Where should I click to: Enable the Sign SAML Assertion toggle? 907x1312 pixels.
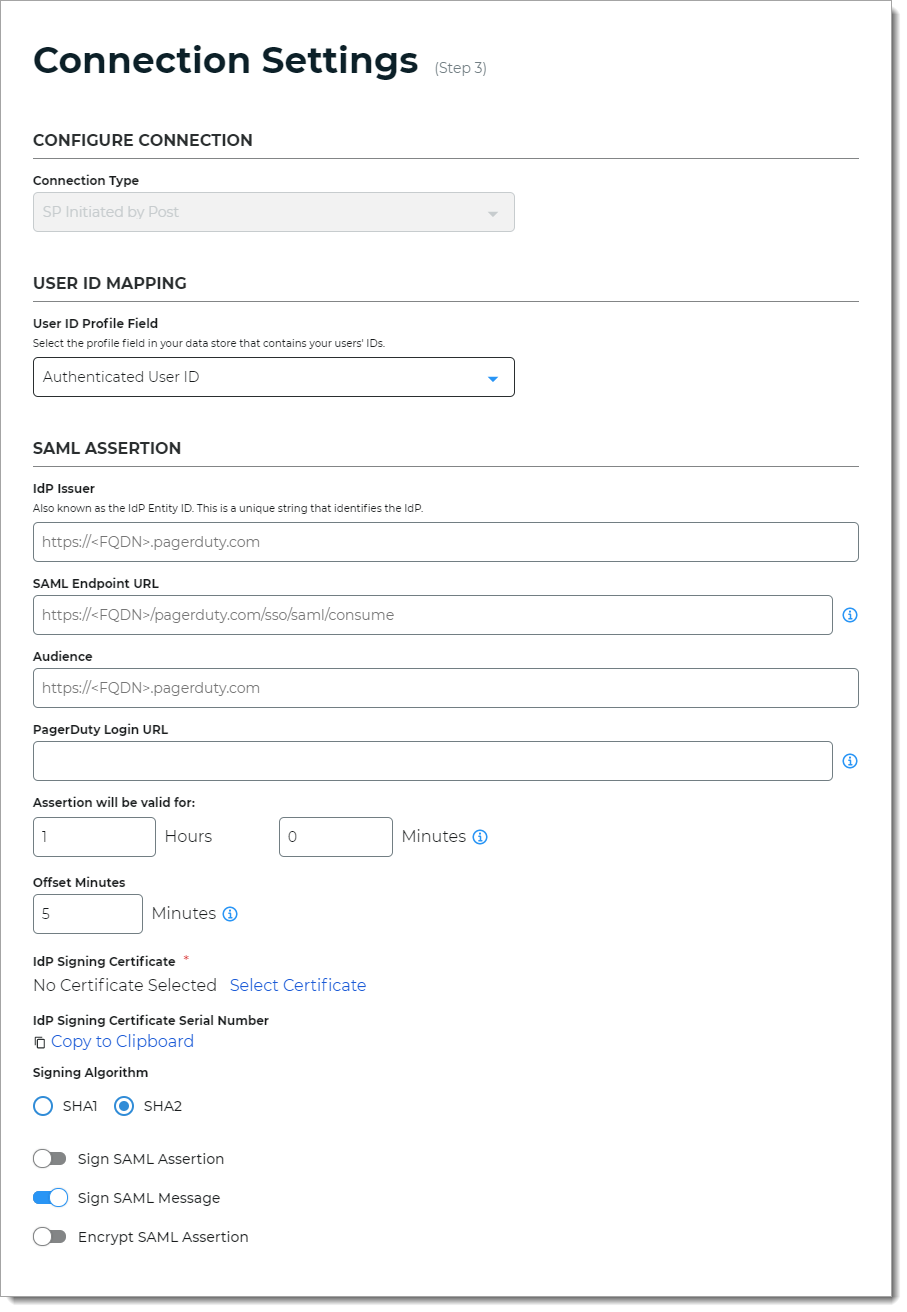click(x=50, y=1158)
